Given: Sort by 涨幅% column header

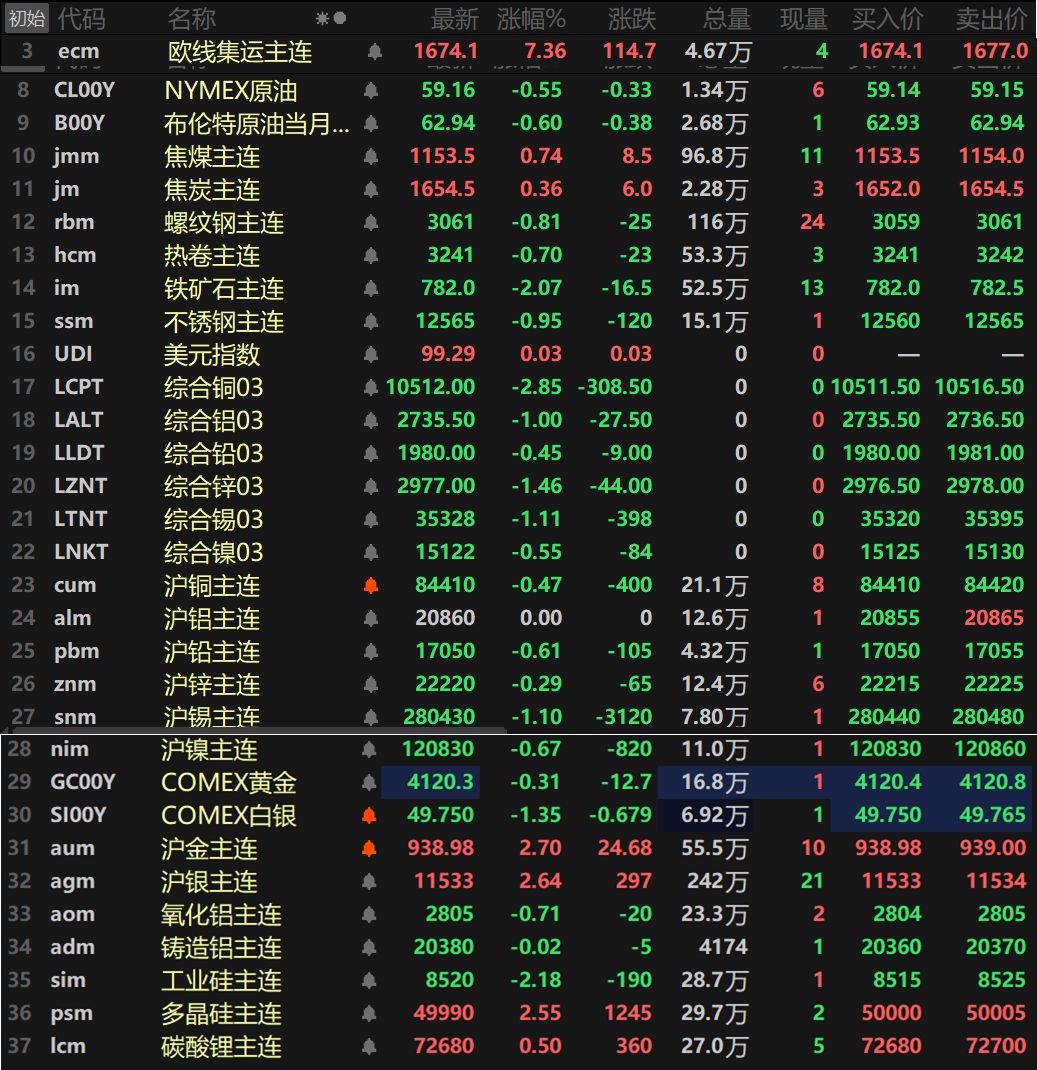Looking at the screenshot, I should click(531, 18).
